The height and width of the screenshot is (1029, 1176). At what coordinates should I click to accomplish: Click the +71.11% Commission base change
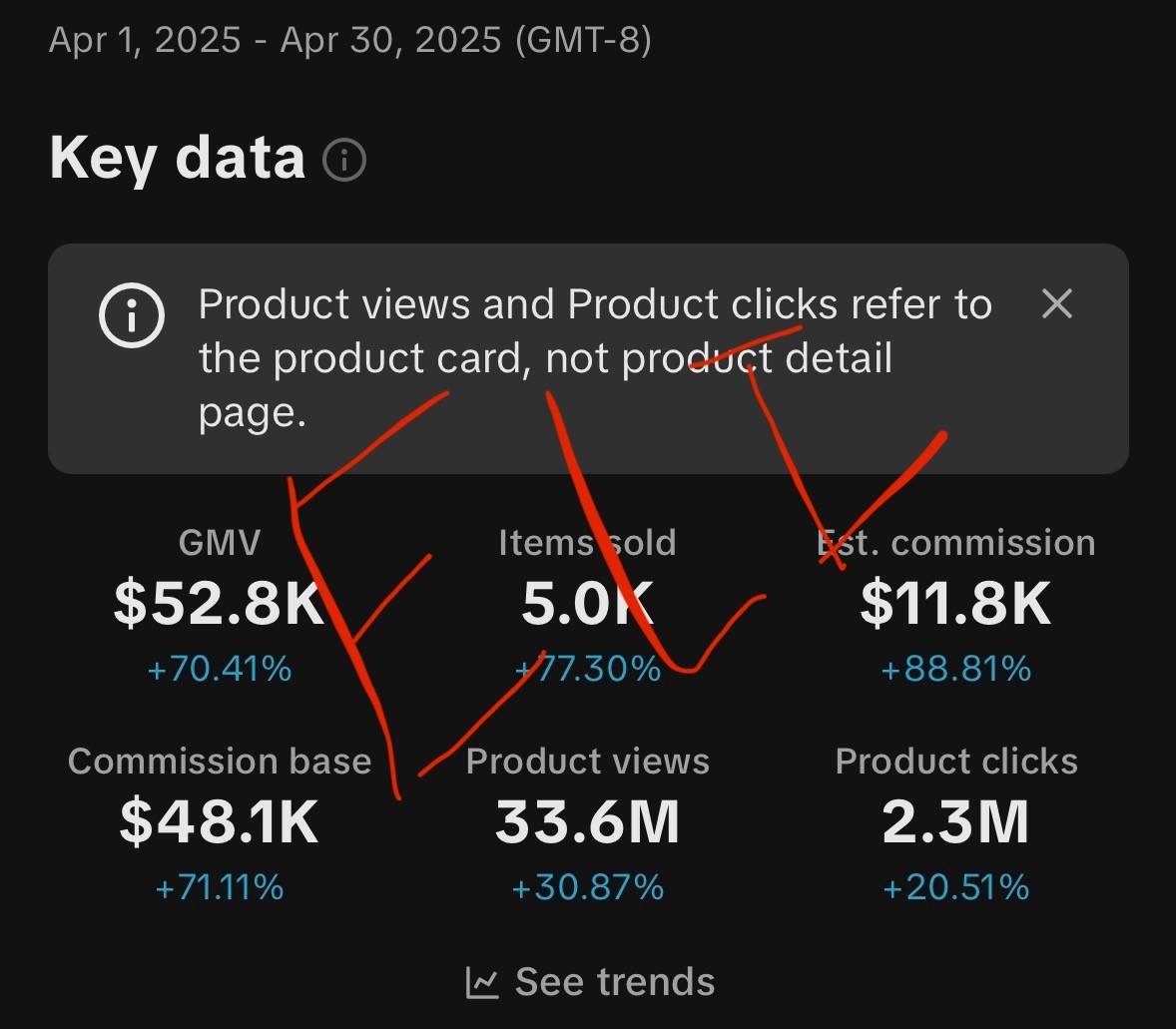tap(219, 887)
